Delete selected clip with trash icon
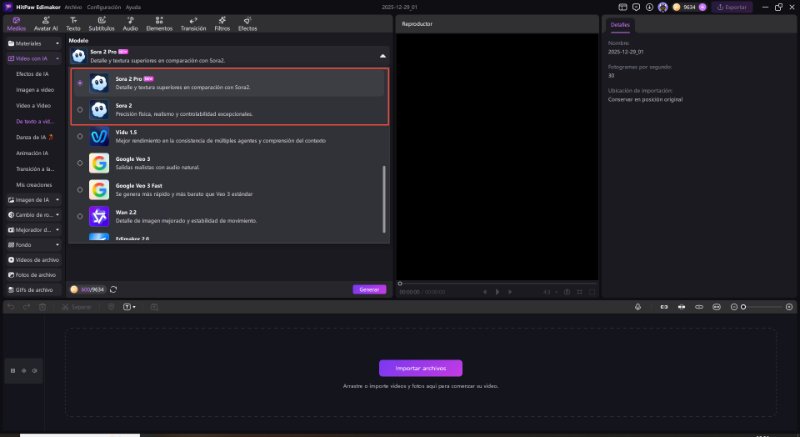The height and width of the screenshot is (437, 800). pos(43,307)
